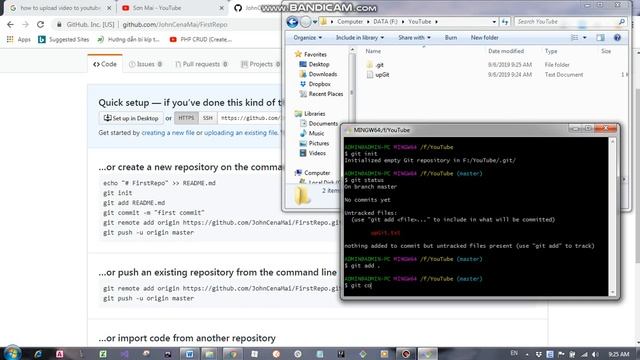Open the Suggested Sites bookmark
The image size is (640, 360).
click(63, 40)
